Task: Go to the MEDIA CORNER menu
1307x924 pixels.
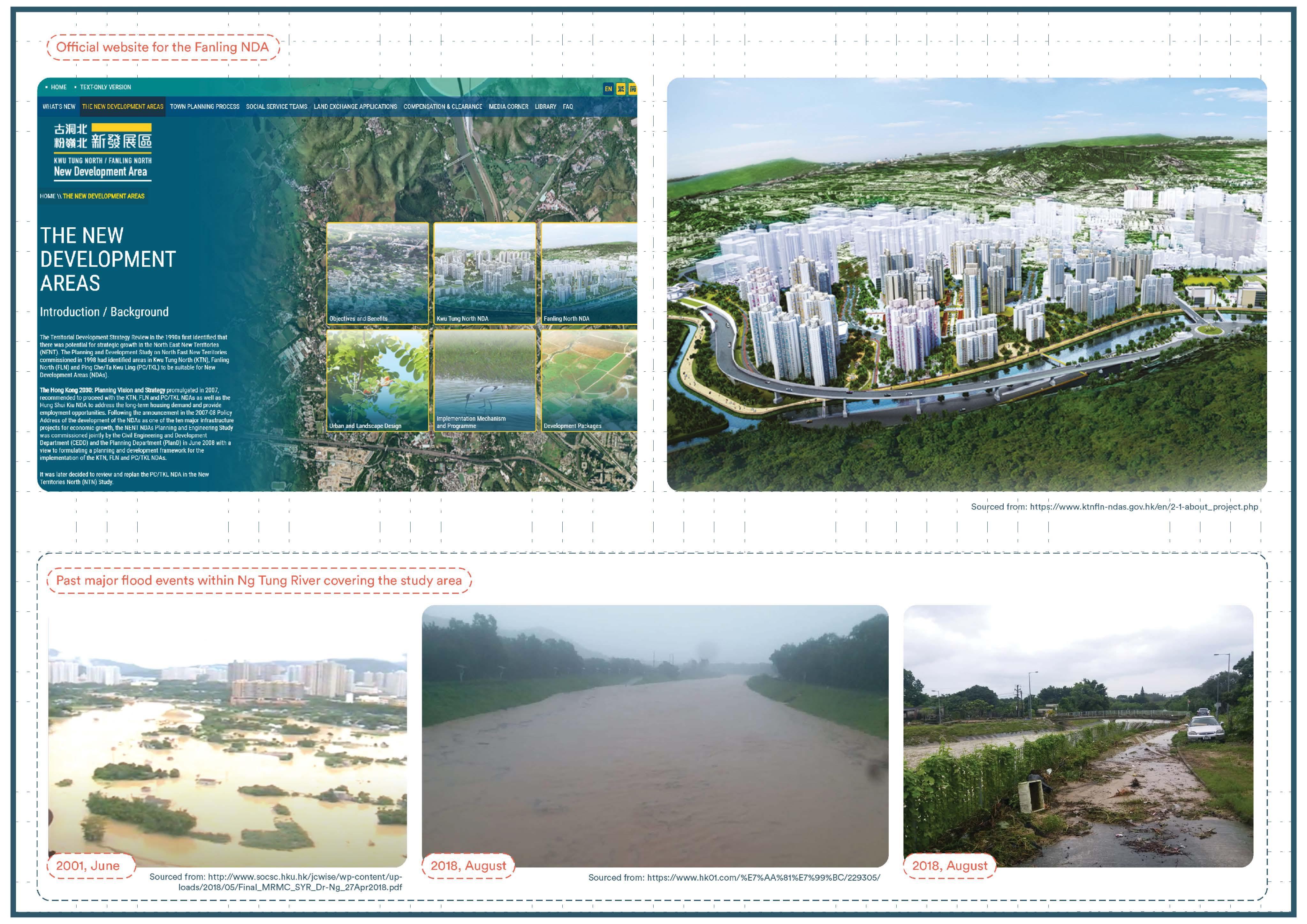Action: (508, 106)
